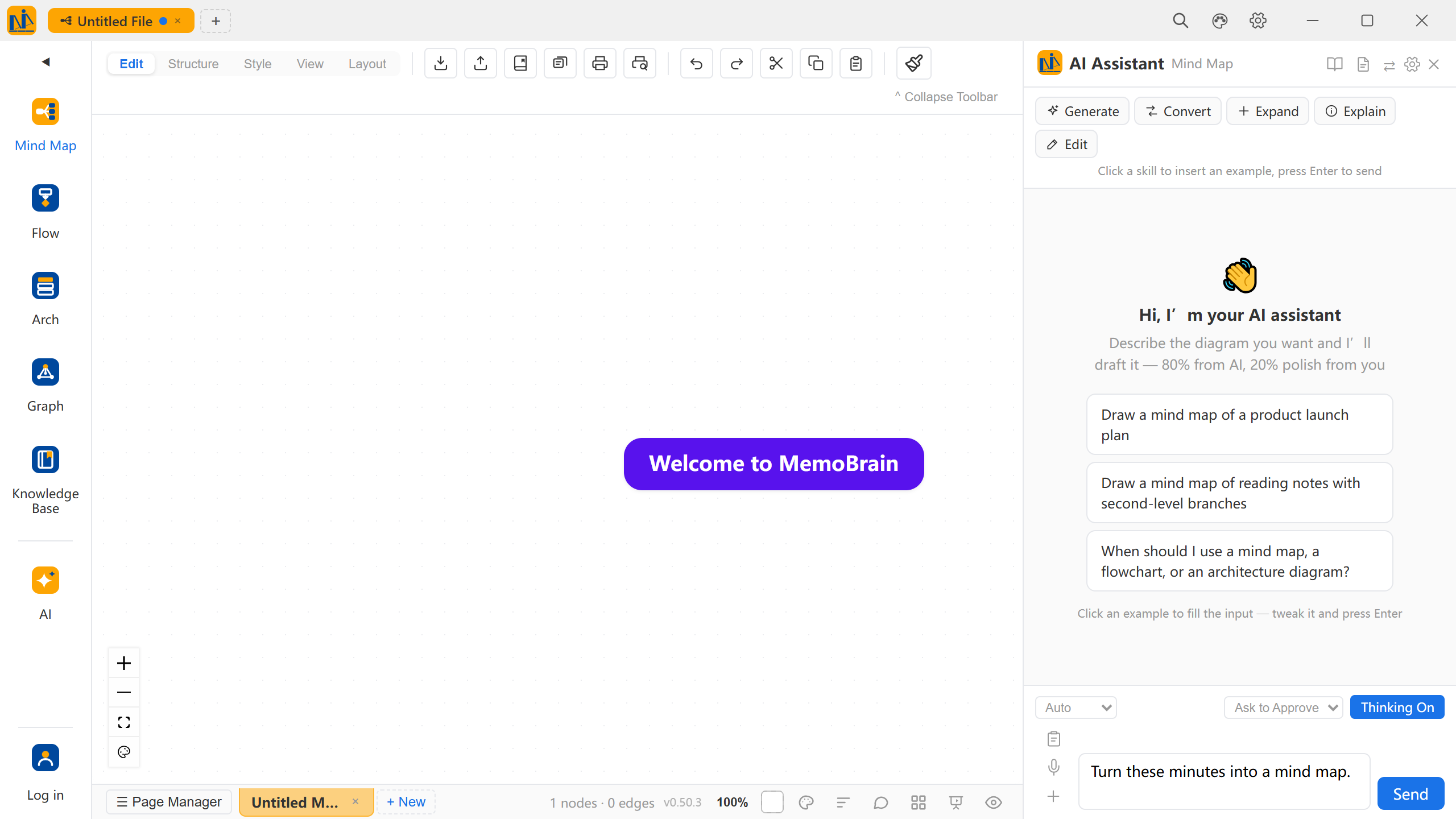The width and height of the screenshot is (1456, 819).
Task: Switch to the Style tab
Action: tap(258, 64)
